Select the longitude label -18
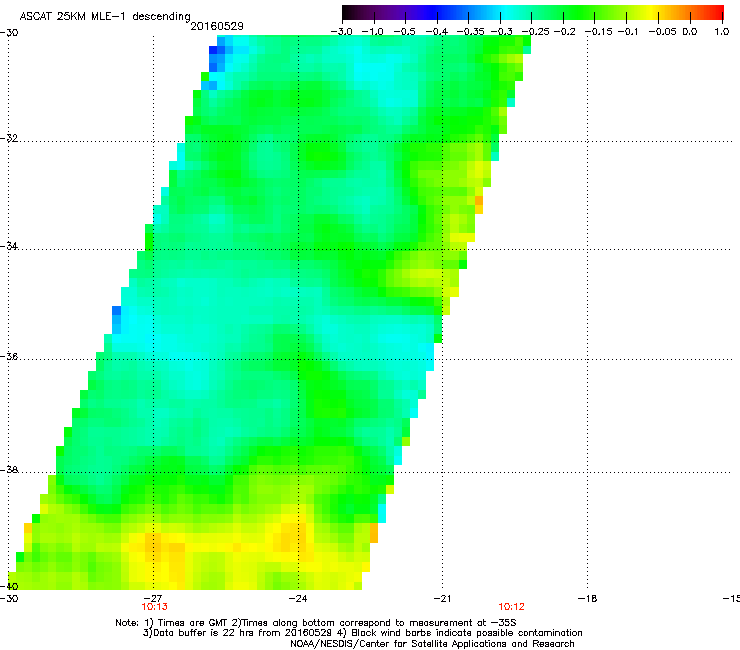 pyautogui.click(x=587, y=598)
